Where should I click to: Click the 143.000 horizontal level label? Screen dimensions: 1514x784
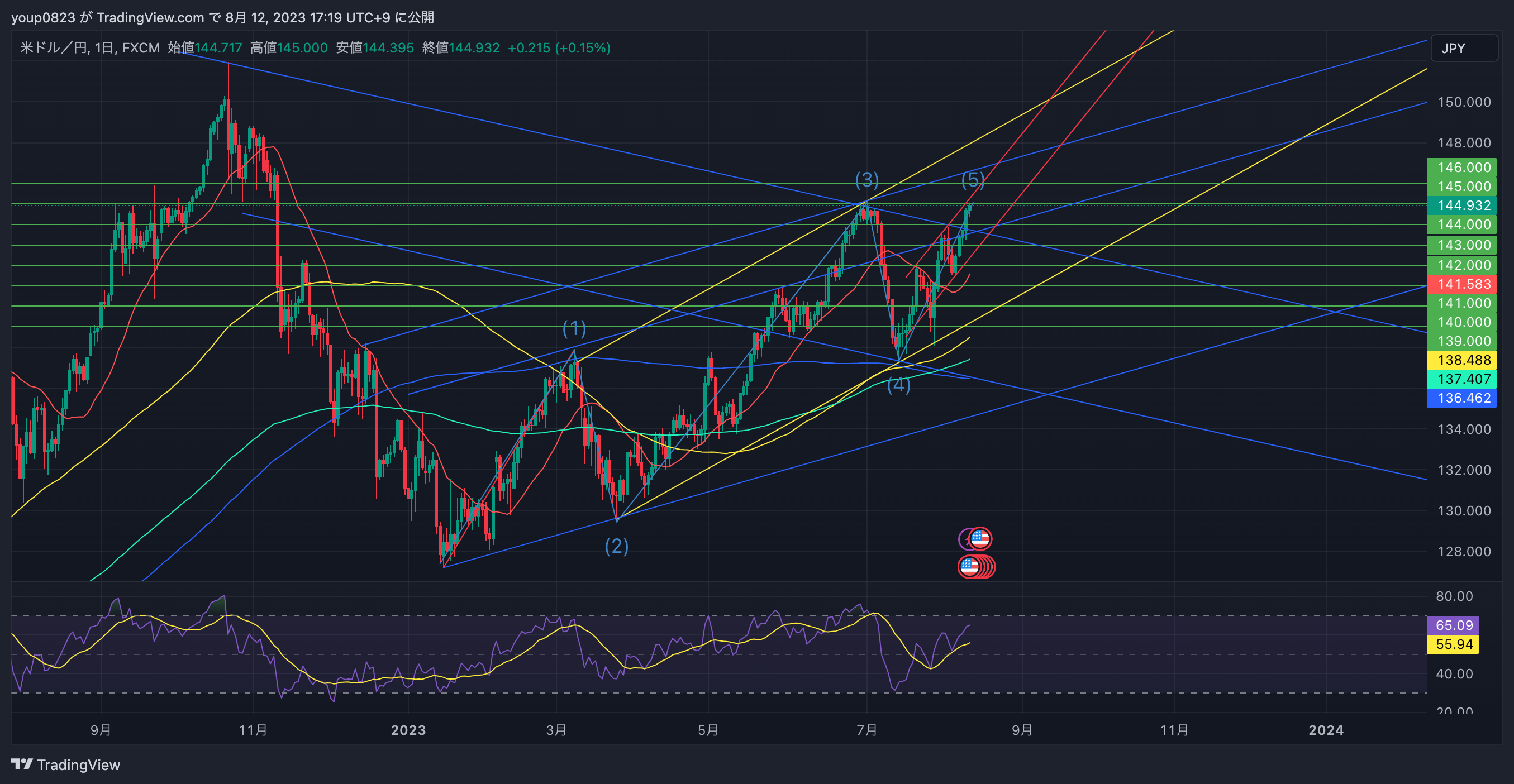point(1461,245)
